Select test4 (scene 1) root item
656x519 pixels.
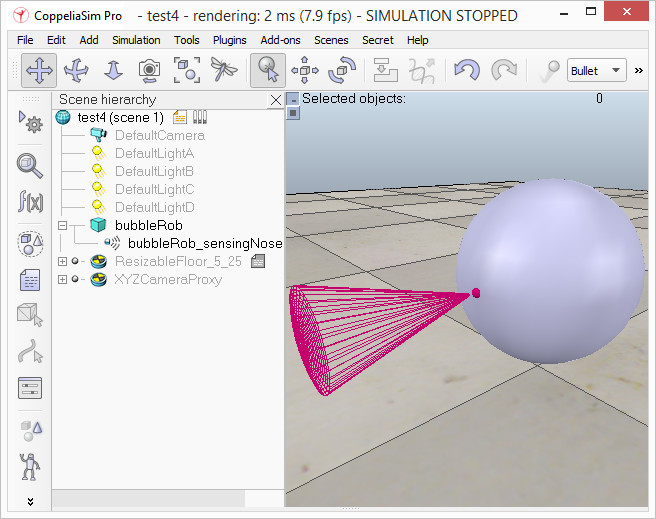tap(120, 118)
